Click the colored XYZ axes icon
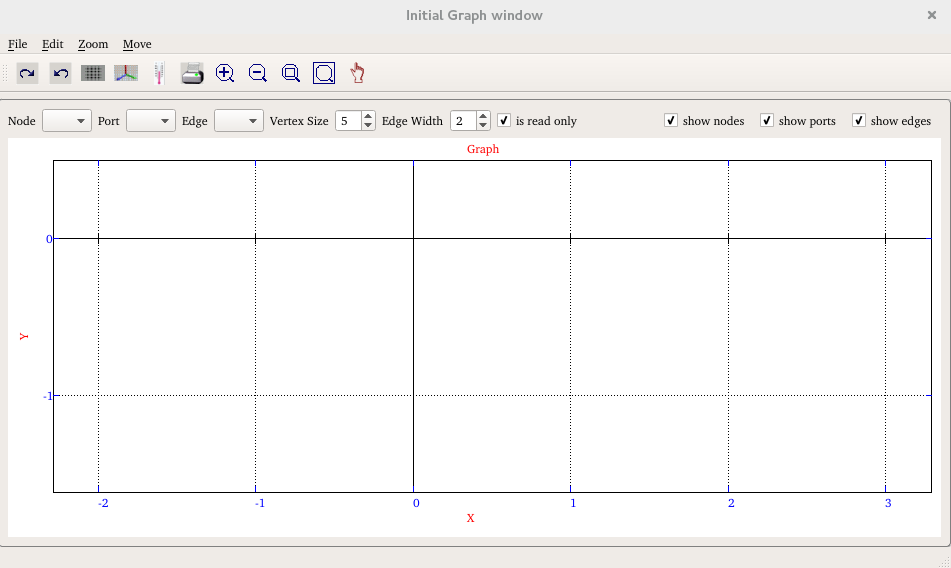Screen dimensions: 951x568 [126, 73]
